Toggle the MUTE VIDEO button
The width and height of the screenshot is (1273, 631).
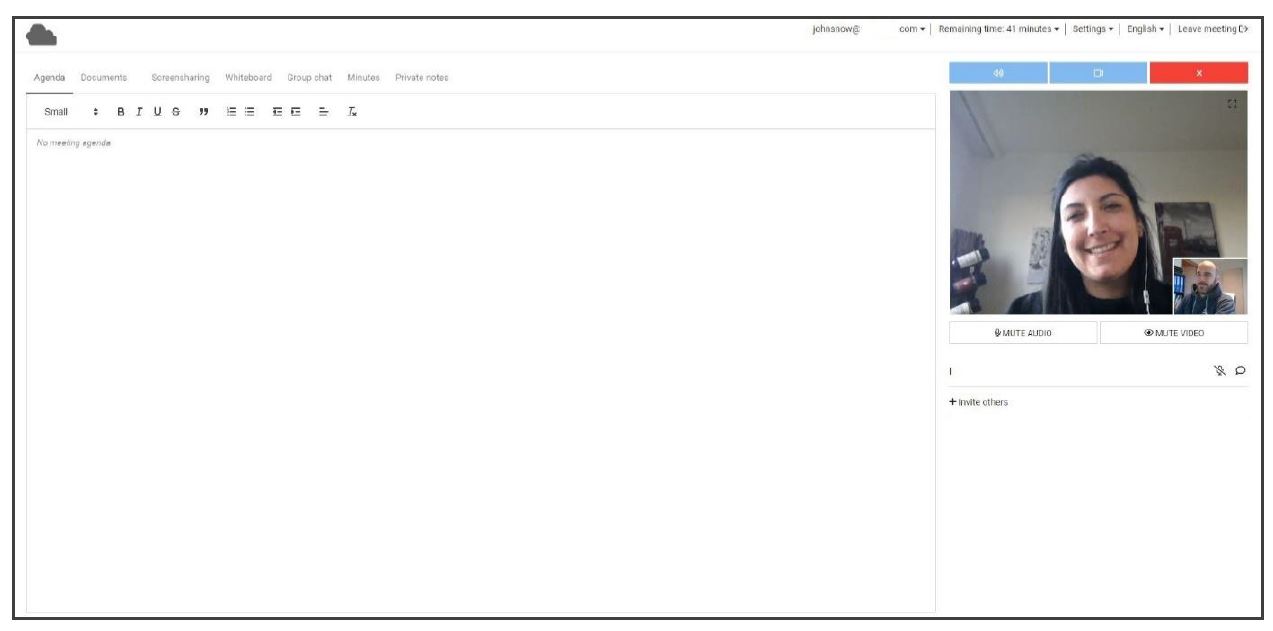(x=1173, y=333)
